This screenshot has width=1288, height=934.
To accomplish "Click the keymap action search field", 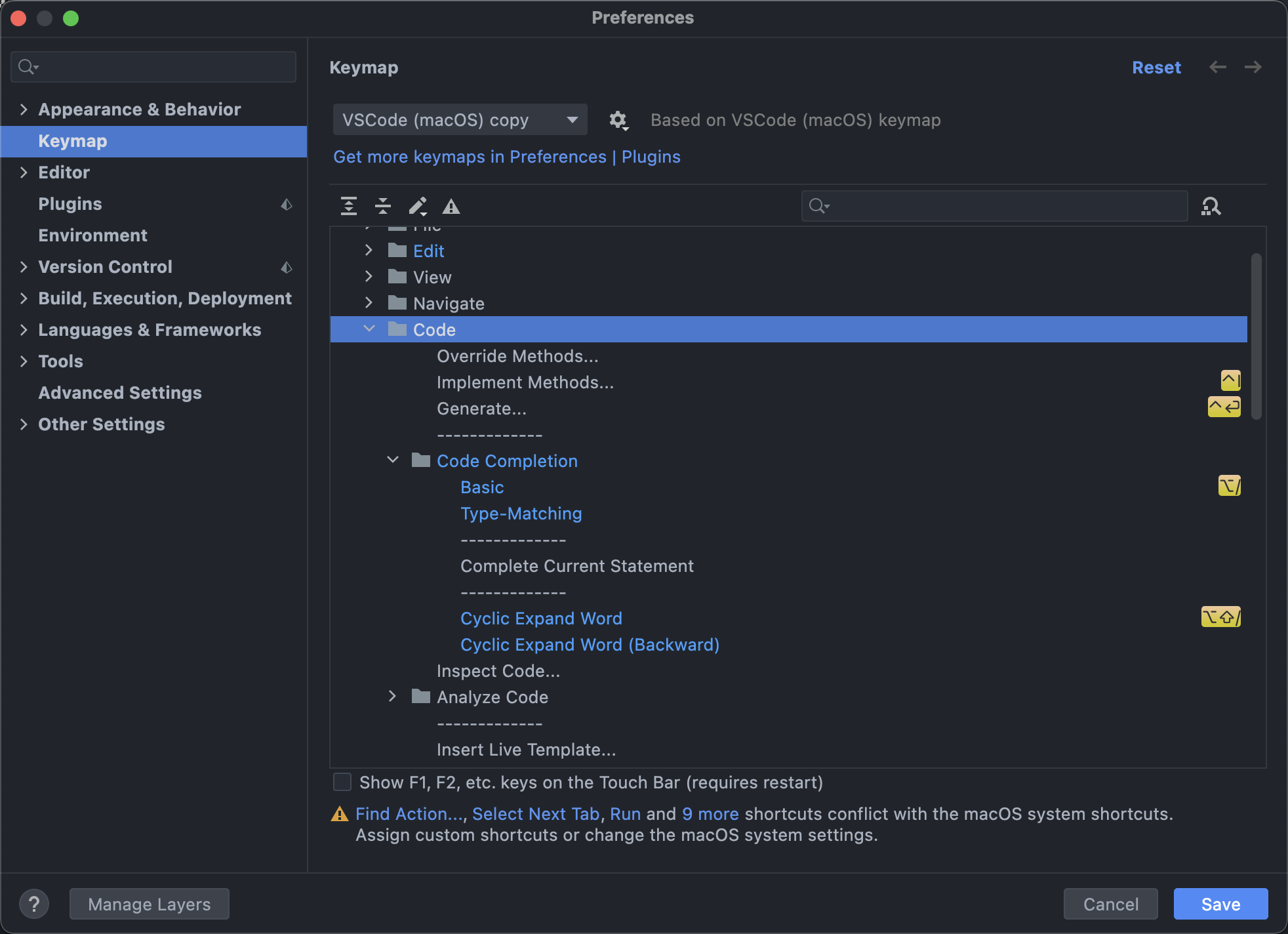I will click(x=1003, y=207).
